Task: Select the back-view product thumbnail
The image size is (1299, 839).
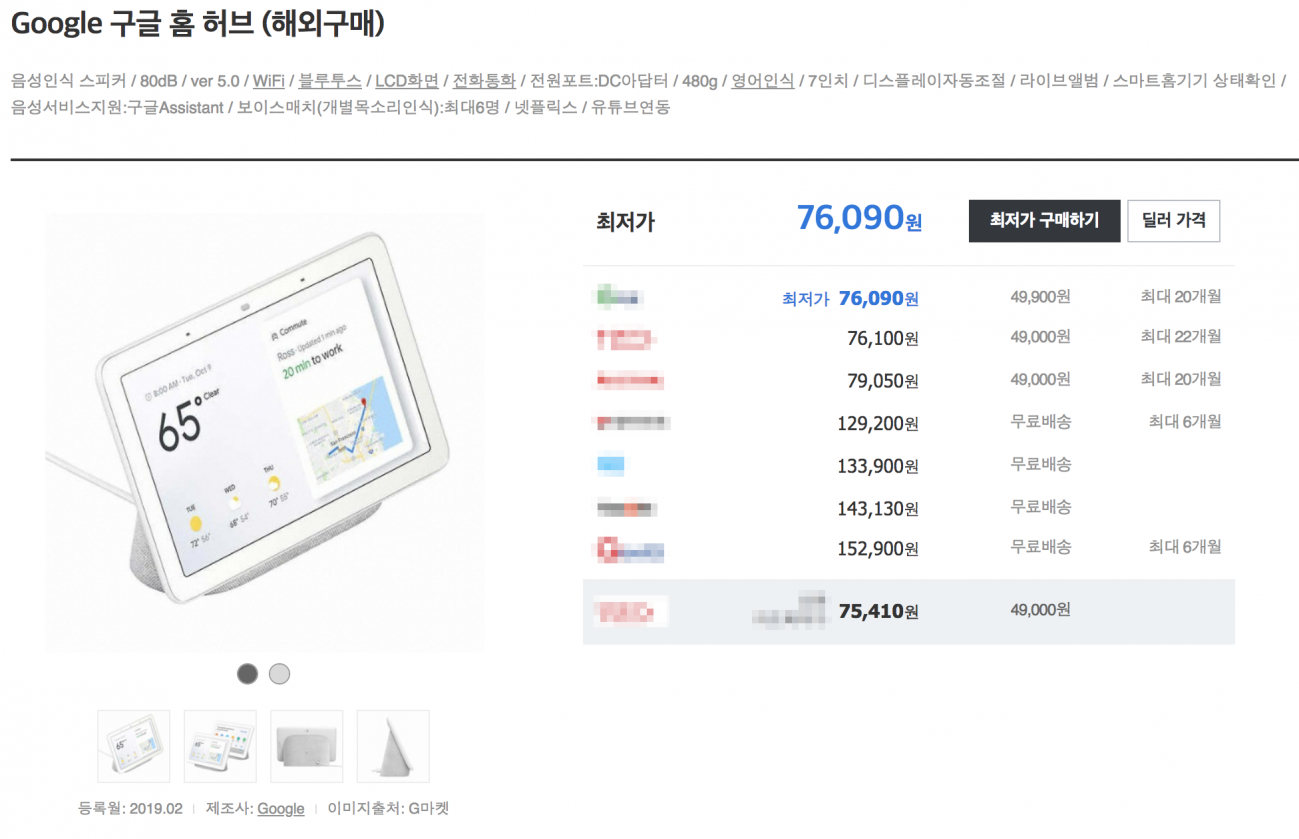Action: click(x=307, y=746)
